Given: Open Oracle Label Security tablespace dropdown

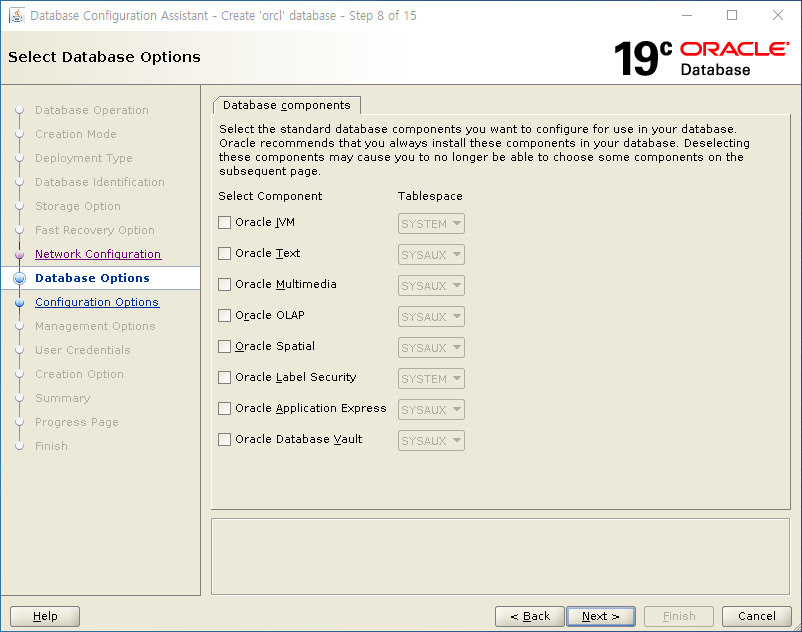Looking at the screenshot, I should [x=431, y=378].
